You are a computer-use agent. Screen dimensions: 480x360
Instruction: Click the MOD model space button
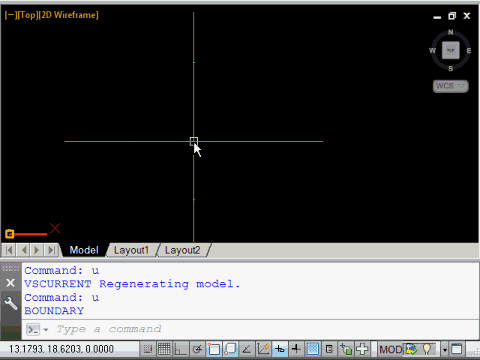pyautogui.click(x=391, y=349)
